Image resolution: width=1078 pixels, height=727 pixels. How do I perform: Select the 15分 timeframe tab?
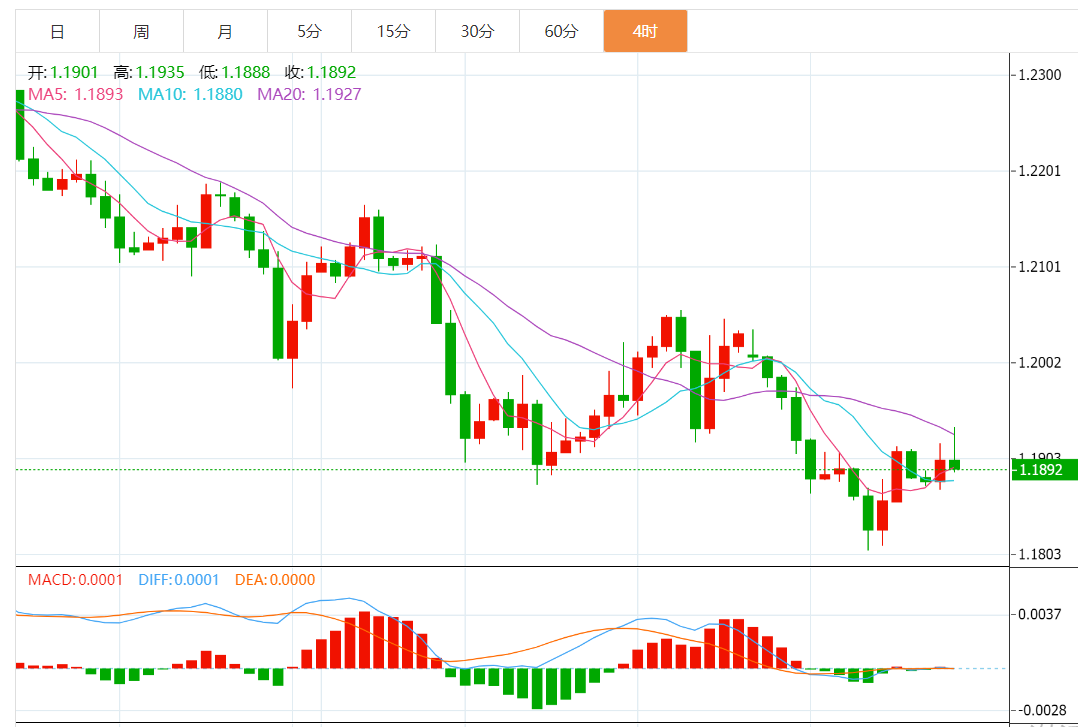[393, 31]
